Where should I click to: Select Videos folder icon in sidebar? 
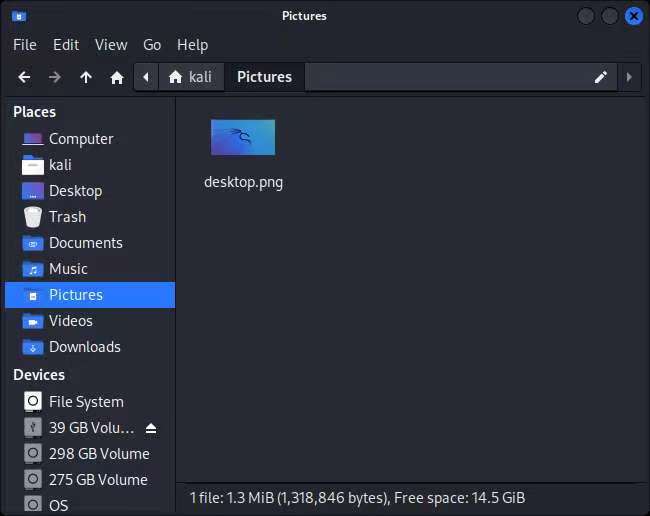click(x=33, y=322)
